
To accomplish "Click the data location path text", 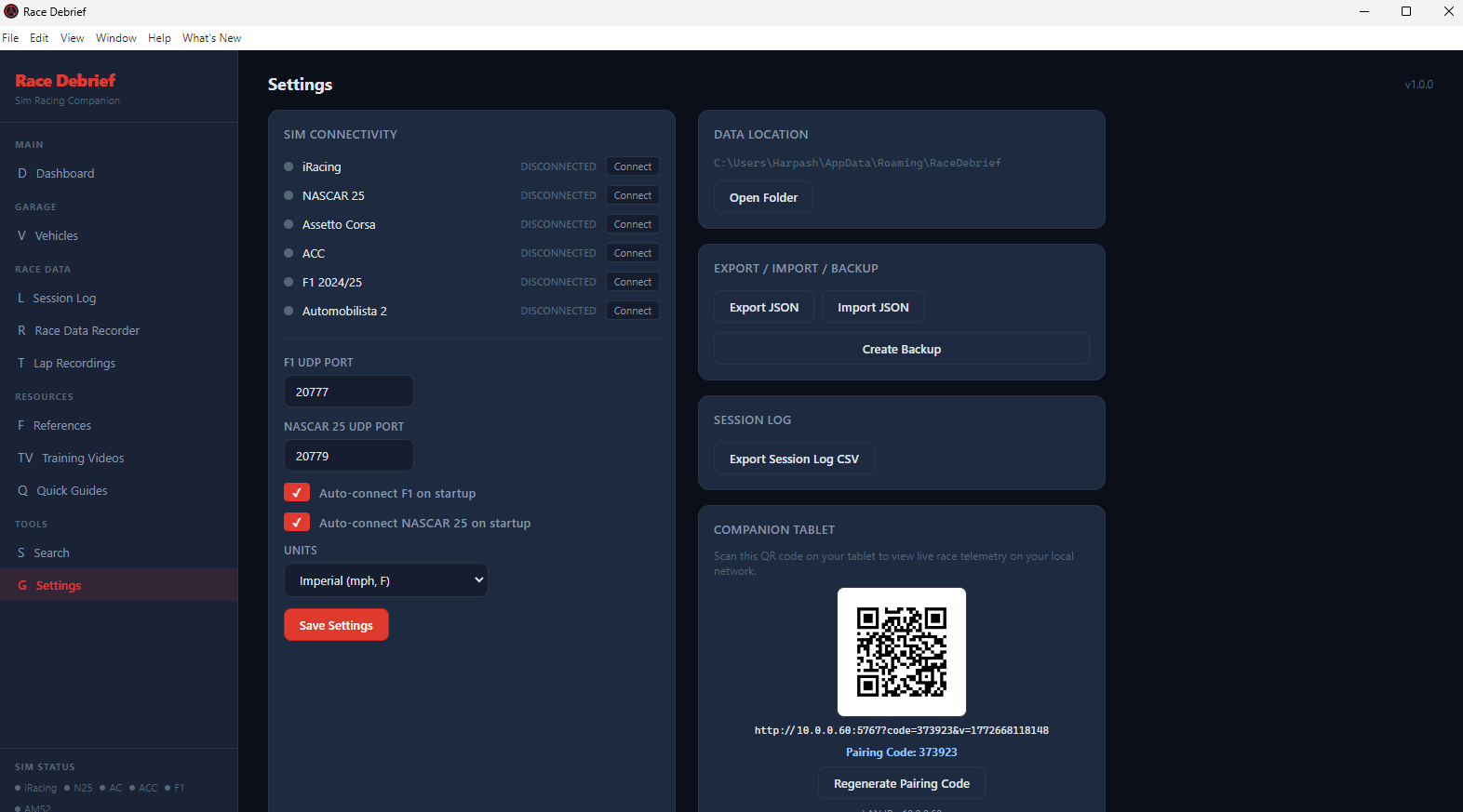I will (x=858, y=163).
